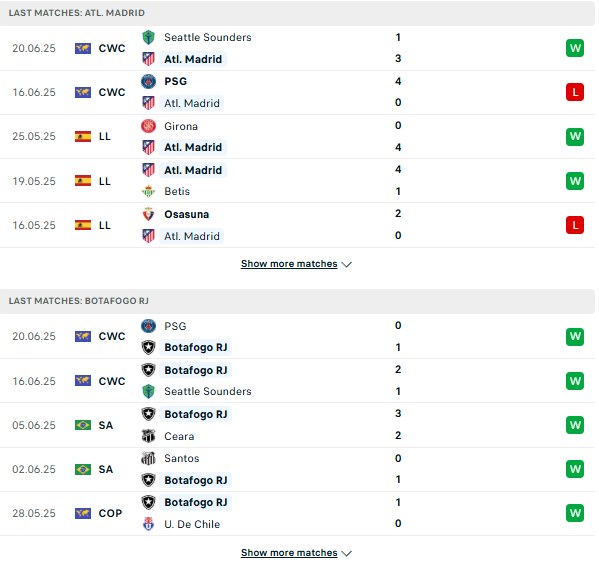Image resolution: width=599 pixels, height=570 pixels.
Task: Click the Ceara club crest
Action: click(148, 436)
